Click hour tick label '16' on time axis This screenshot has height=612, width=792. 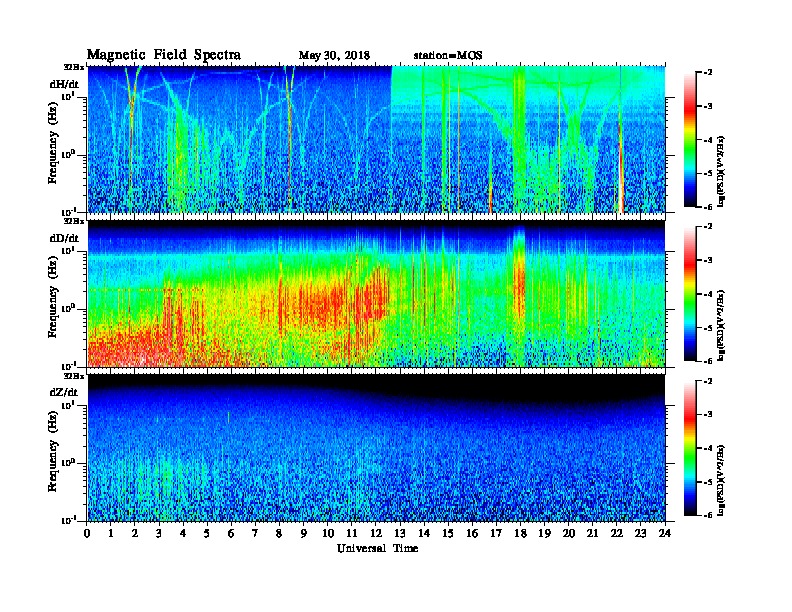pyautogui.click(x=472, y=533)
